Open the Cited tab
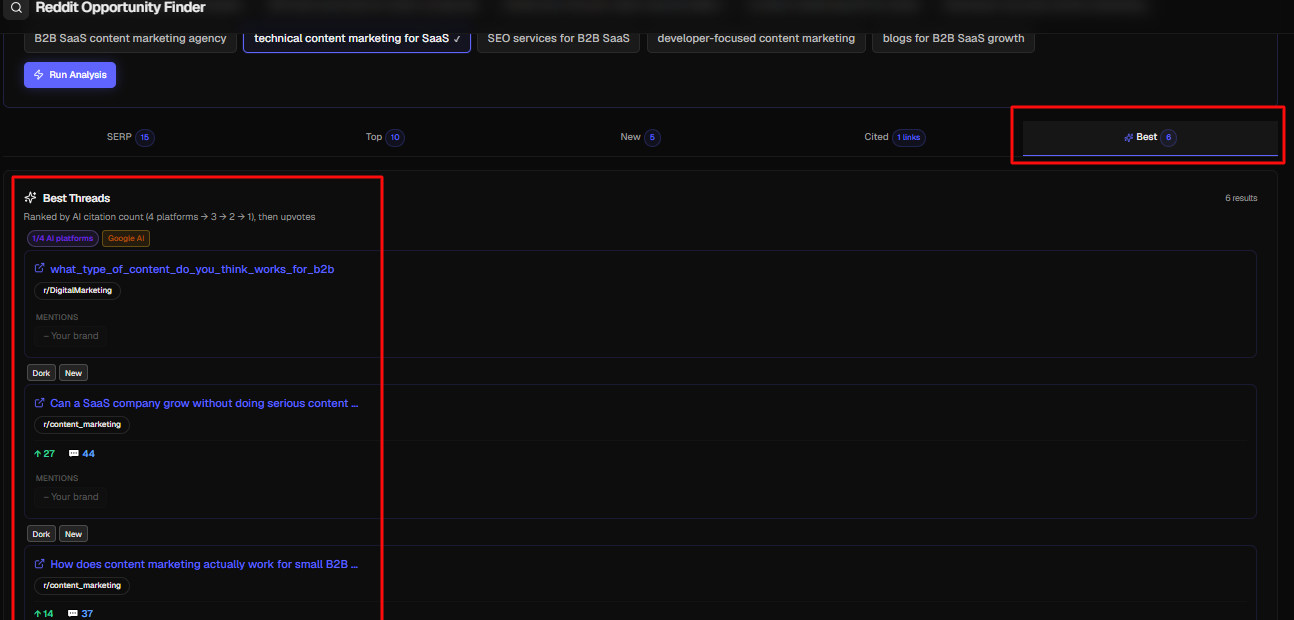1294x620 pixels. pos(894,137)
